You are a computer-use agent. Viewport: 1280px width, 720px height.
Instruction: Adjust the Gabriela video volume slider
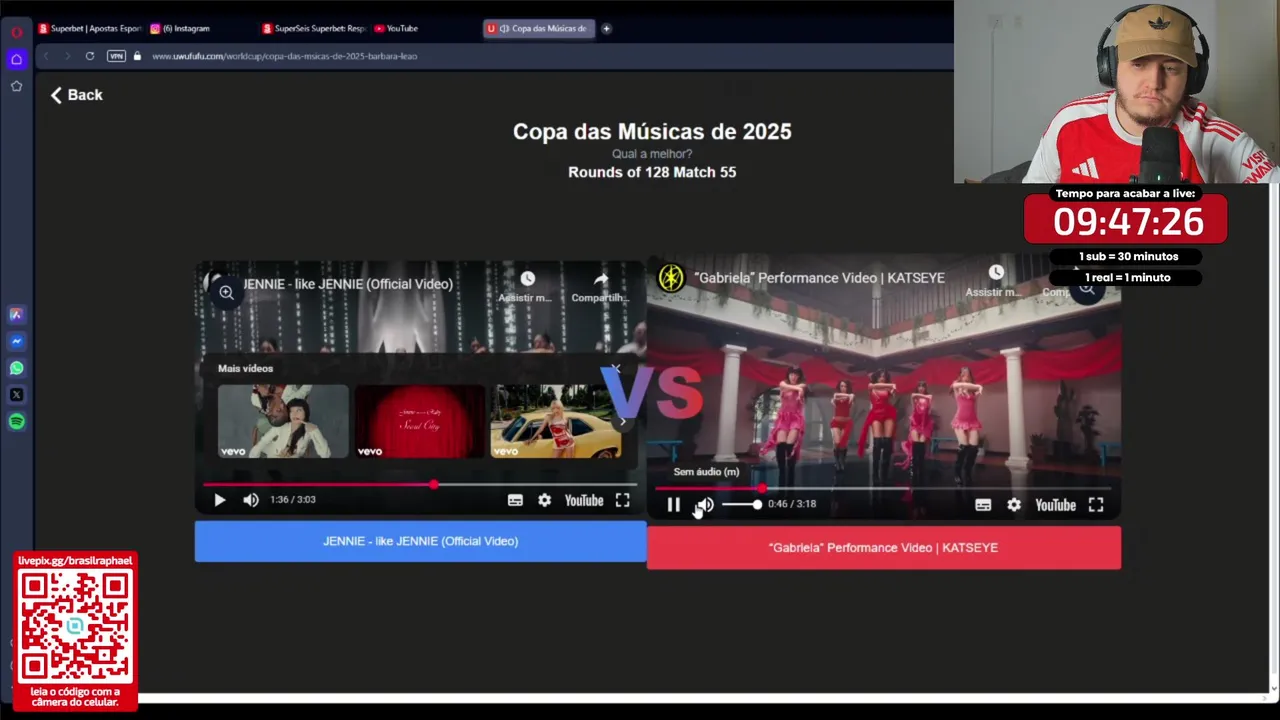741,504
